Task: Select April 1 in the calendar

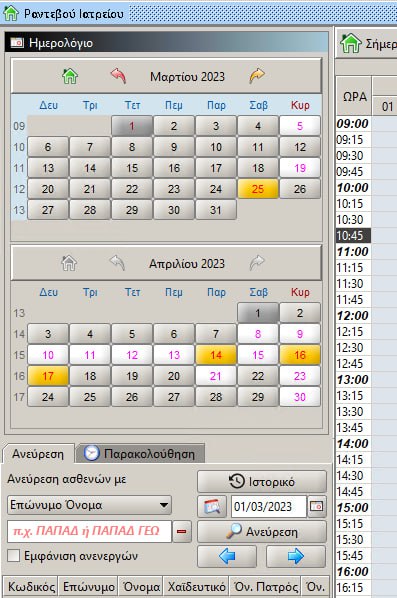Action: pyautogui.click(x=258, y=313)
